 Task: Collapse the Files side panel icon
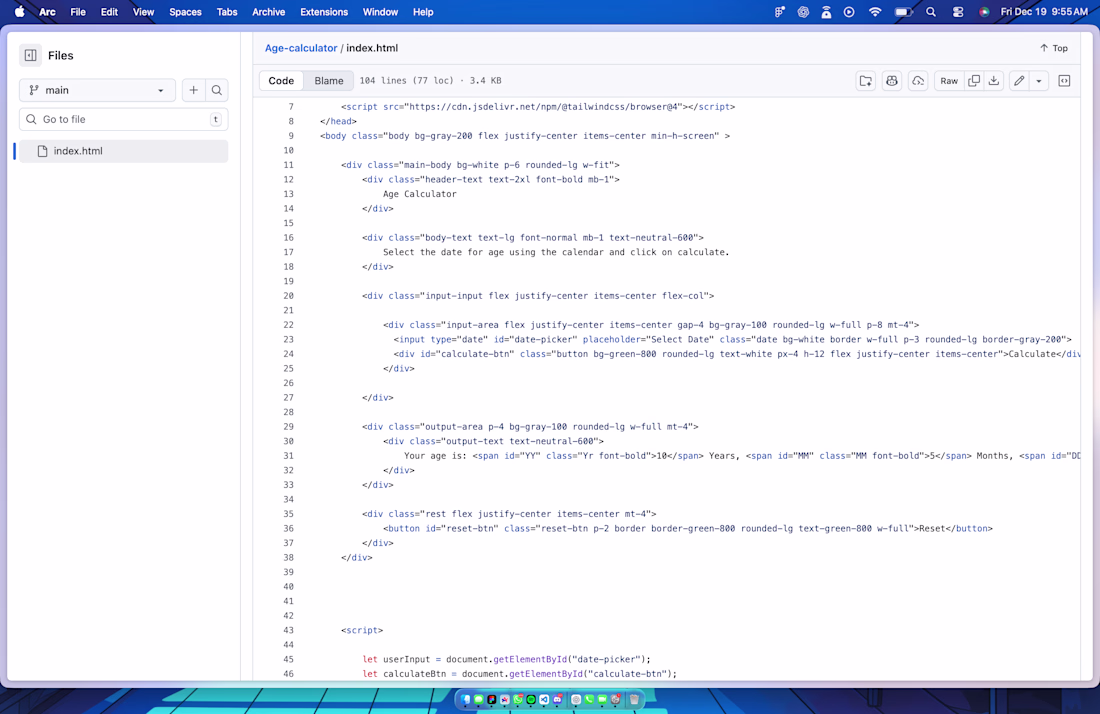pyautogui.click(x=30, y=55)
